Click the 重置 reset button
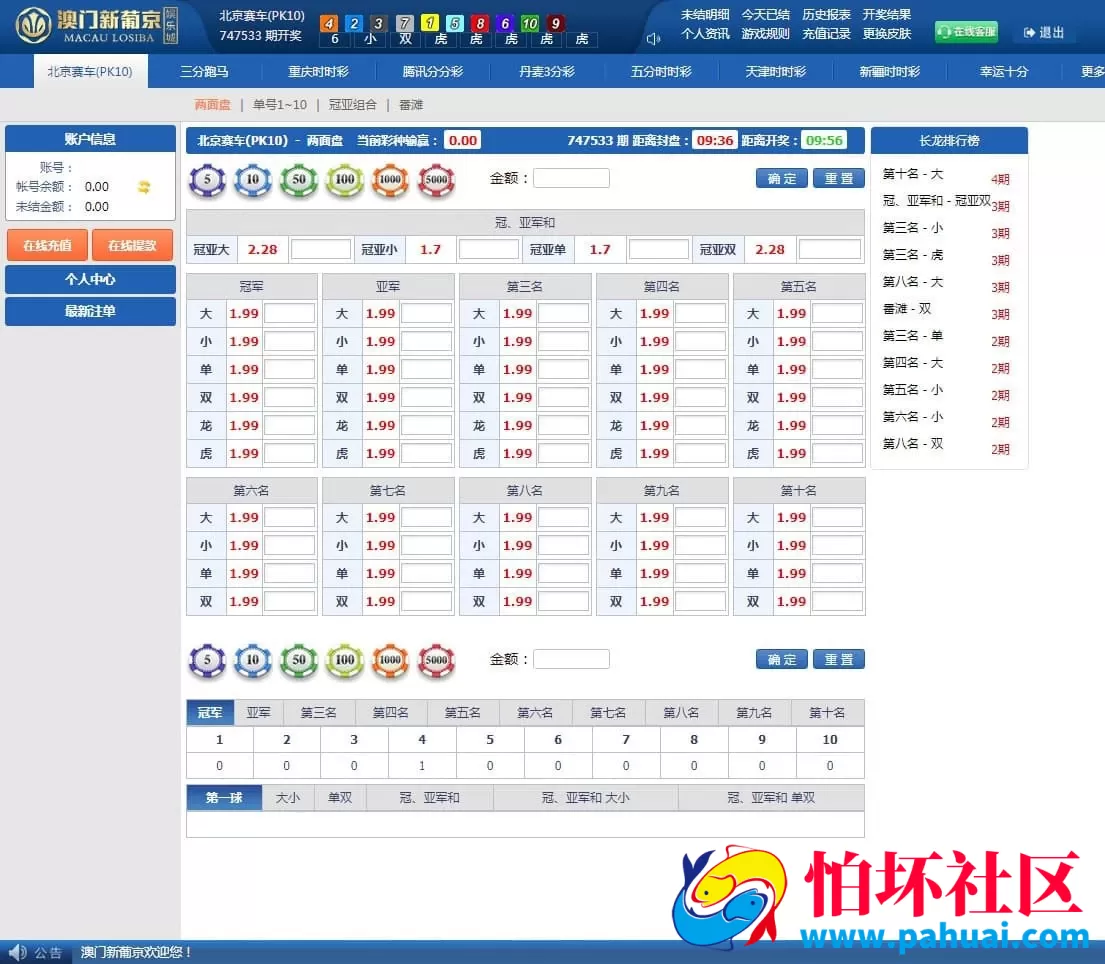The width and height of the screenshot is (1105, 964). (x=839, y=177)
